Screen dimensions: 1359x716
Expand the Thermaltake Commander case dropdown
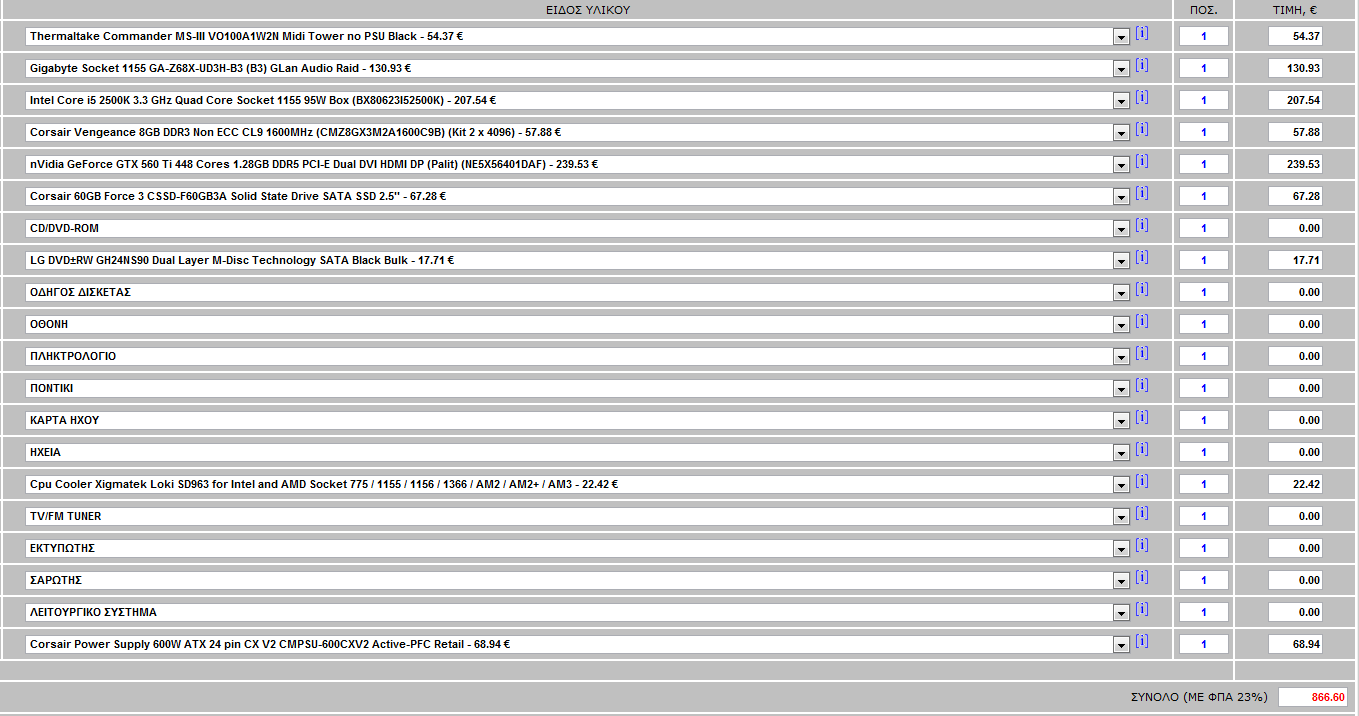(x=1120, y=37)
